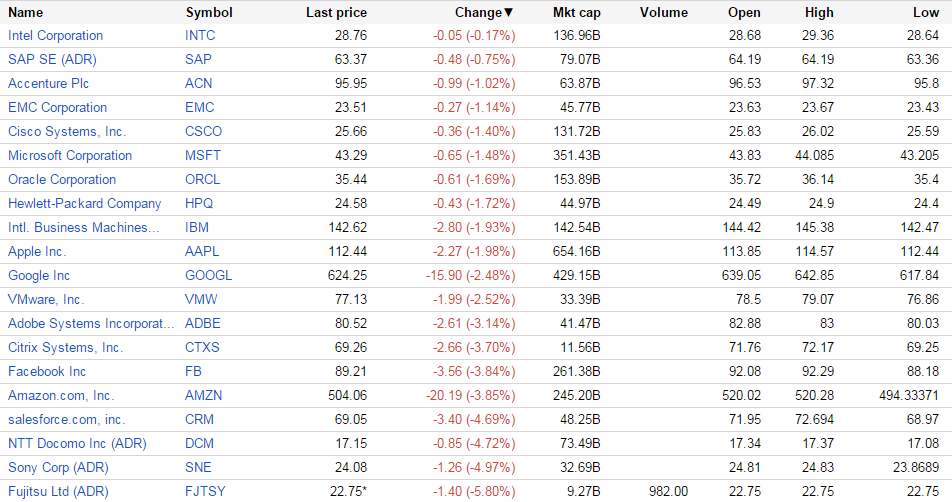Viewport: 952px width, 502px height.
Task: Open the Apple Inc. company link
Action: tap(37, 252)
